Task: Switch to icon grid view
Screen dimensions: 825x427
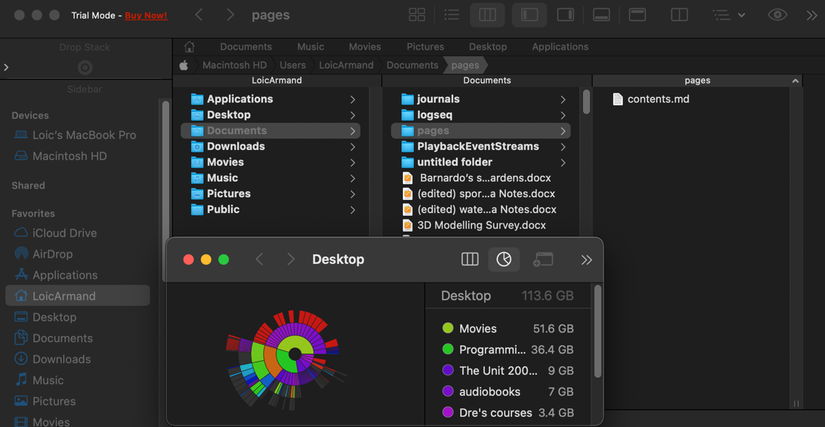Action: [x=417, y=15]
